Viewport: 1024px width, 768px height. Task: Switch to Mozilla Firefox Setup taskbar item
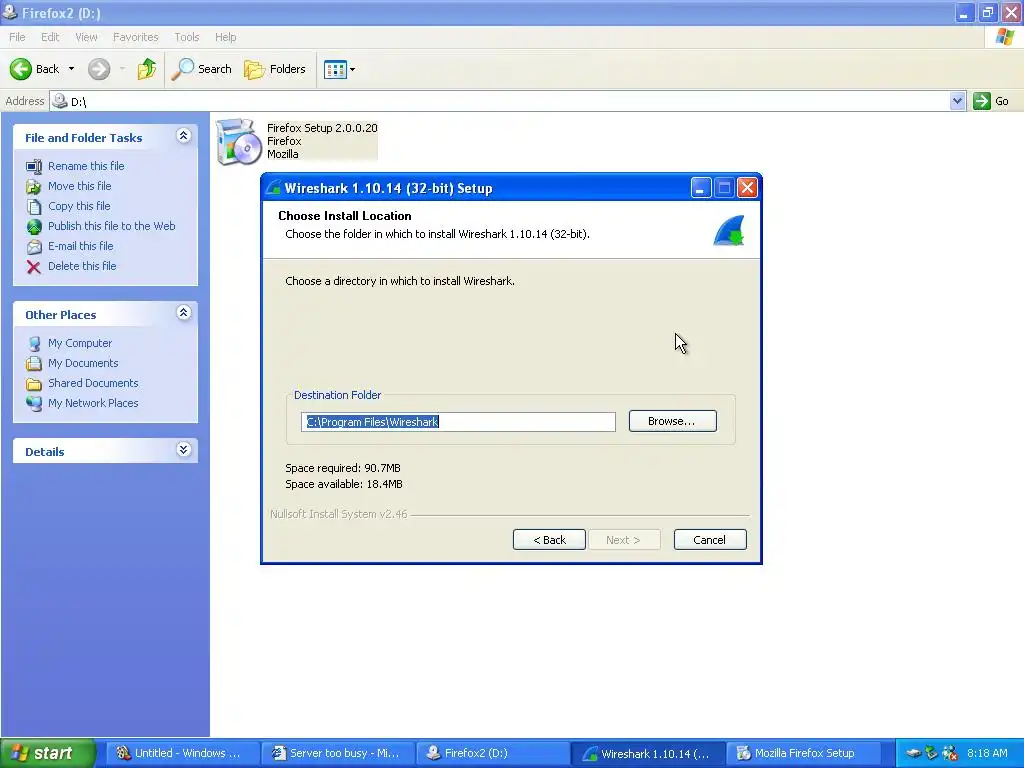803,753
